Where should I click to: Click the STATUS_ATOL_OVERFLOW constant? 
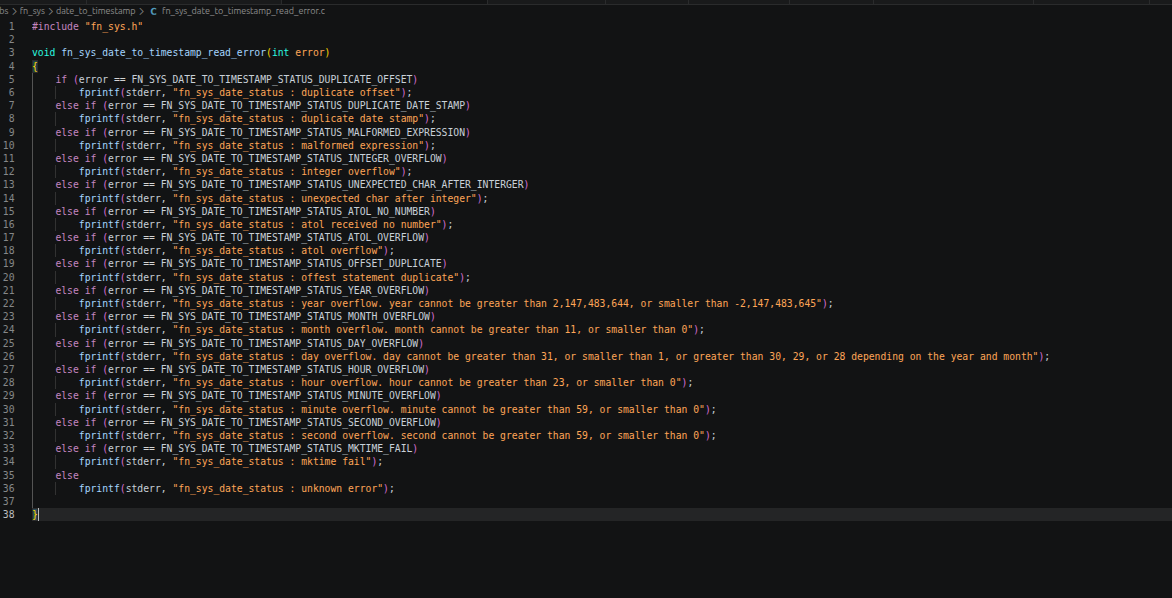pyautogui.click(x=292, y=238)
